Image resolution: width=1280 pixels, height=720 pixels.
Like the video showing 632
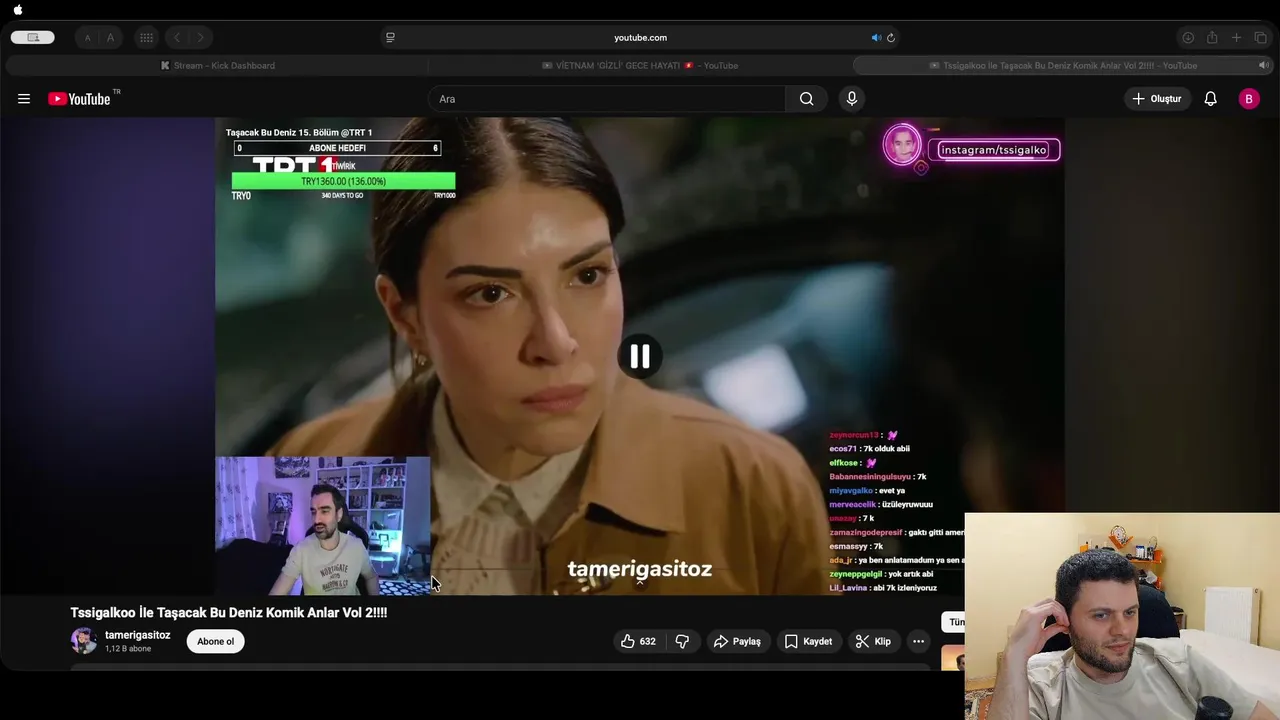(x=638, y=641)
